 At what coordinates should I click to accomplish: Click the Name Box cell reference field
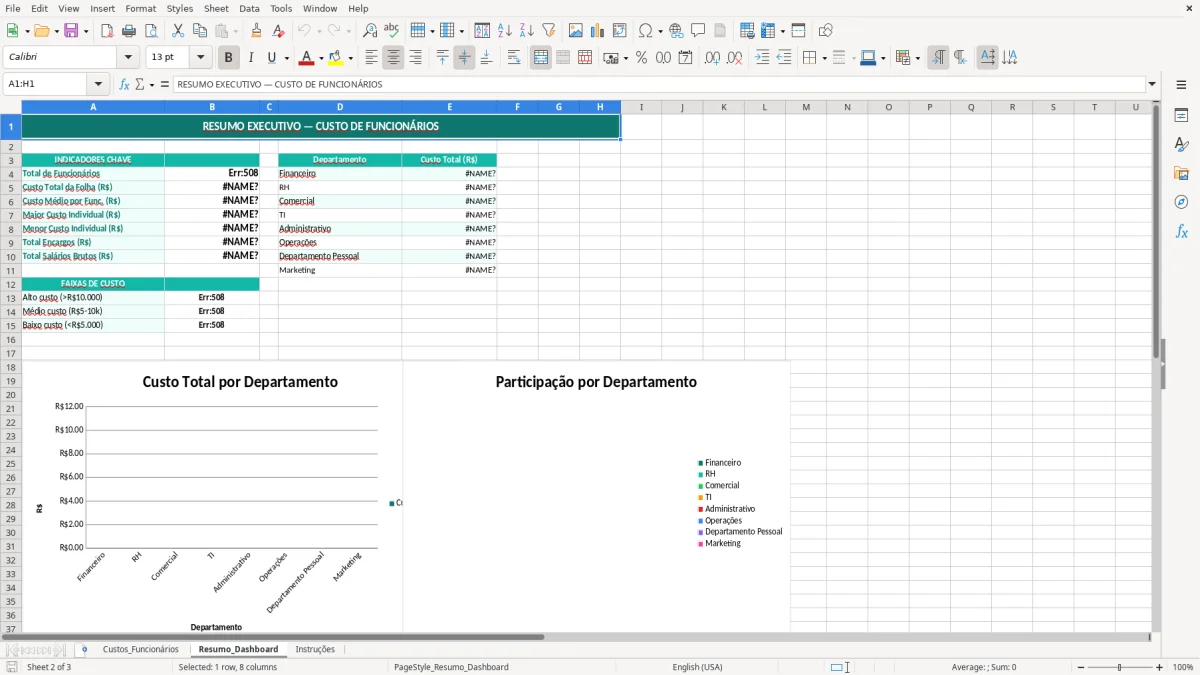[x=46, y=85]
